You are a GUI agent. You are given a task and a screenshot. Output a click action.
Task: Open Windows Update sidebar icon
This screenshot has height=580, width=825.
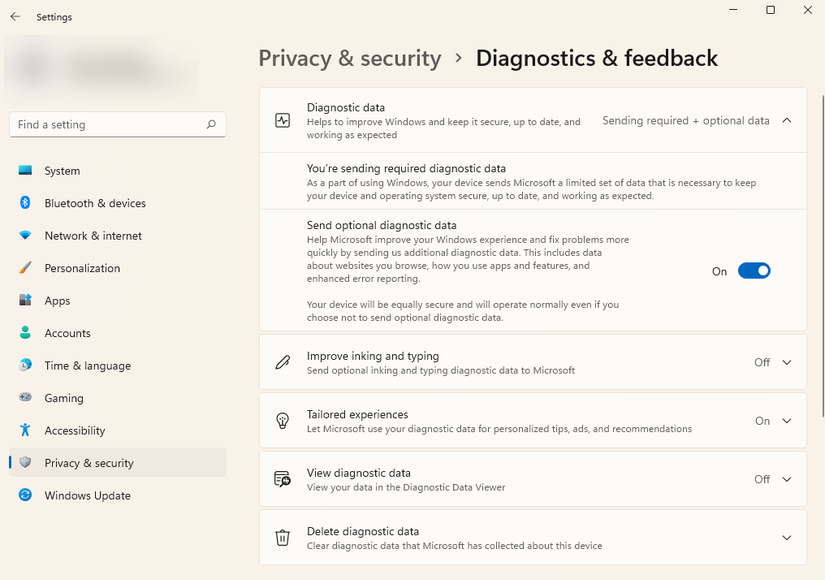[x=26, y=495]
